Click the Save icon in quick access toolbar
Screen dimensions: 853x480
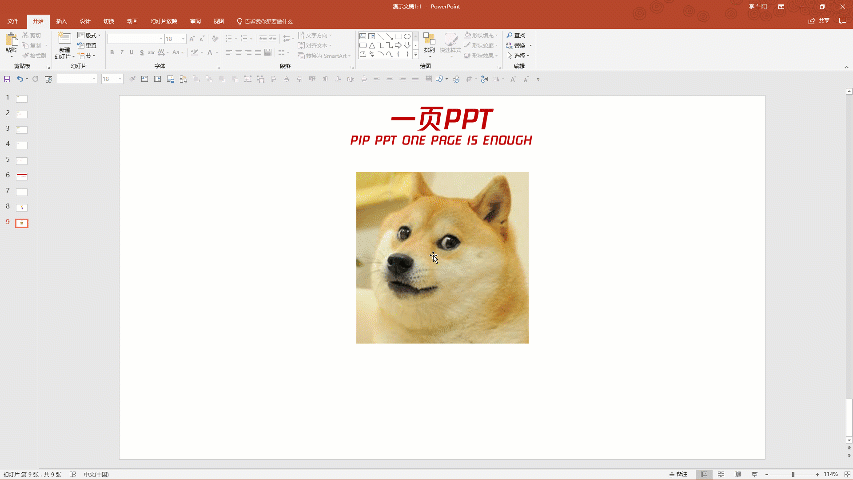pos(7,79)
